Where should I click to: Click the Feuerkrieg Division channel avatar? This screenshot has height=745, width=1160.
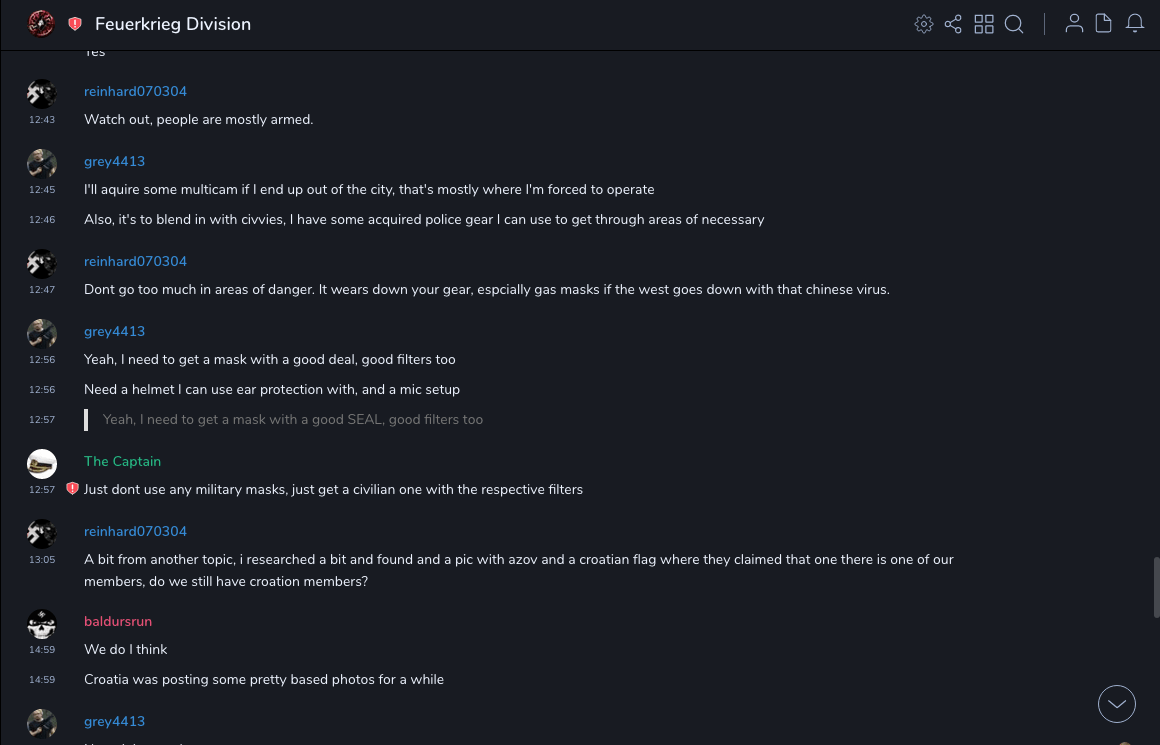click(41, 23)
